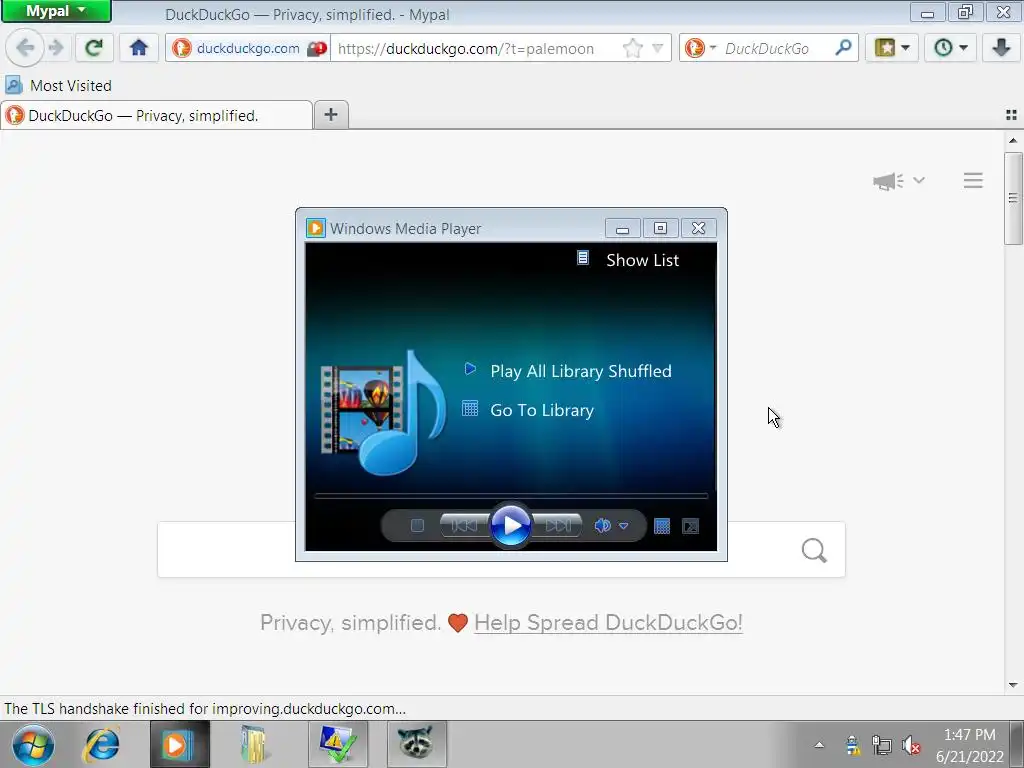Bookmark this page with star icon
The width and height of the screenshot is (1024, 768).
coord(632,48)
